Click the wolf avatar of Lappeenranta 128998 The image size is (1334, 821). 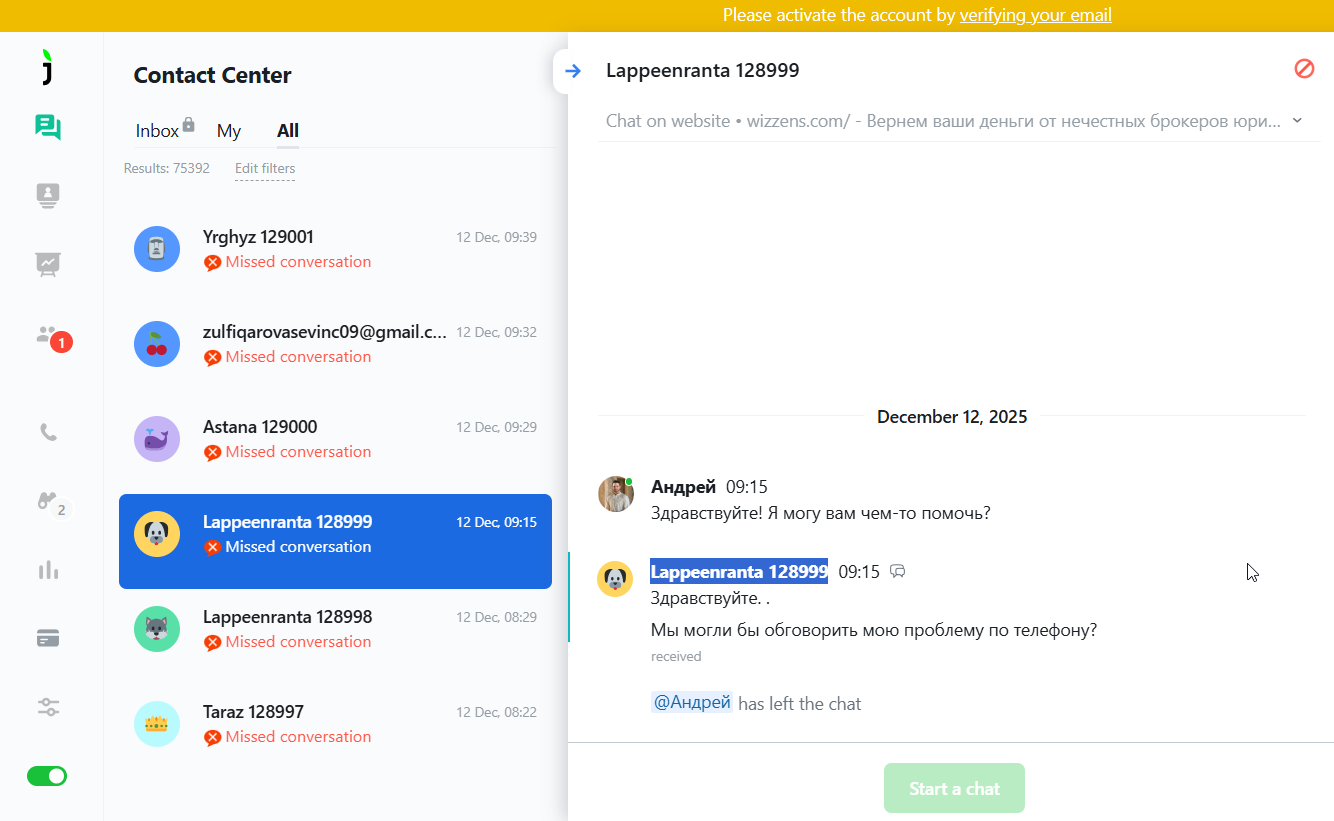pos(157,629)
